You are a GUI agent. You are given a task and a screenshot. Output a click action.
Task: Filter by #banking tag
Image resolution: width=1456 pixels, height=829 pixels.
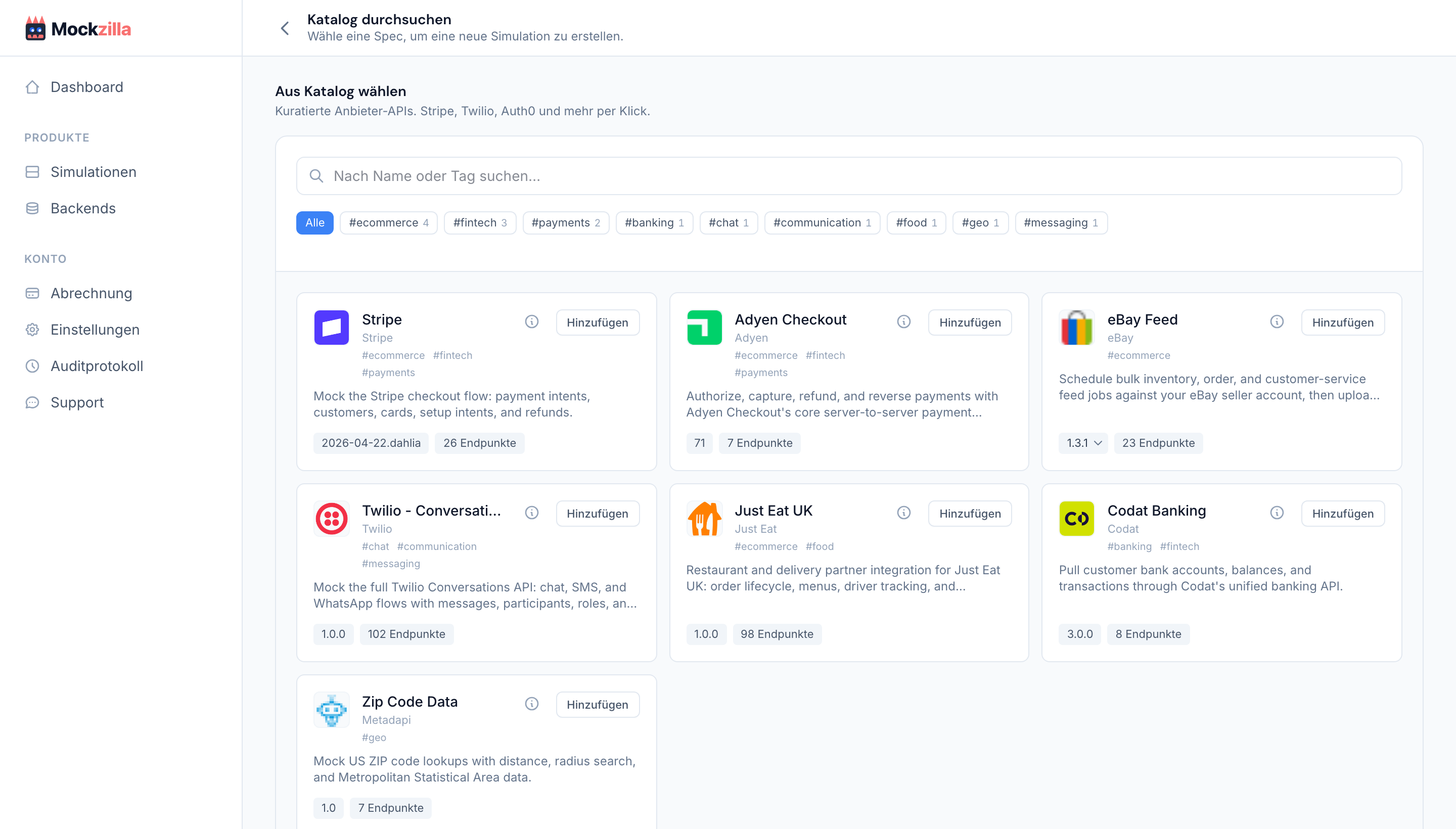(654, 222)
